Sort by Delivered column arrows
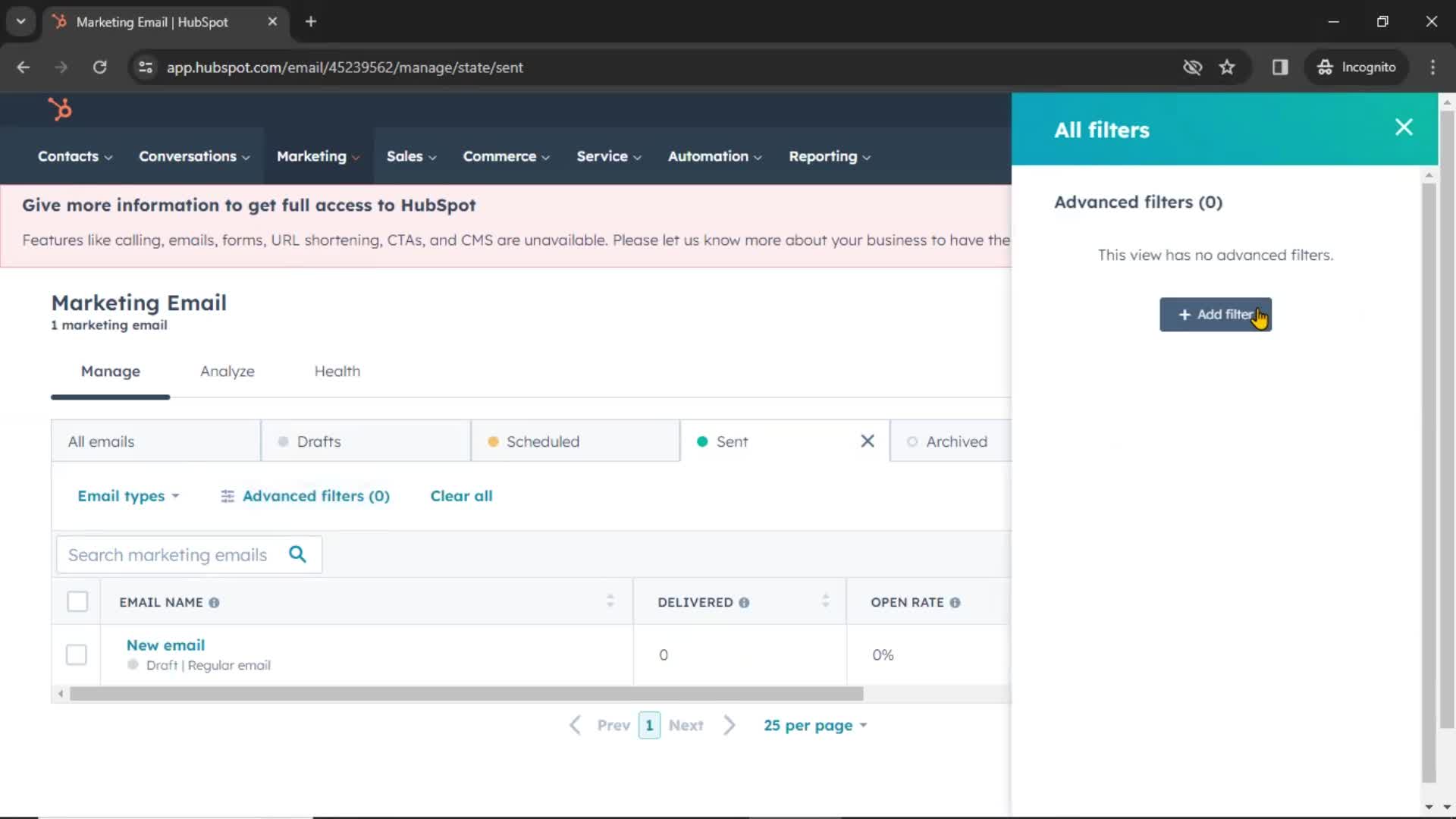This screenshot has width=1456, height=819. click(825, 601)
